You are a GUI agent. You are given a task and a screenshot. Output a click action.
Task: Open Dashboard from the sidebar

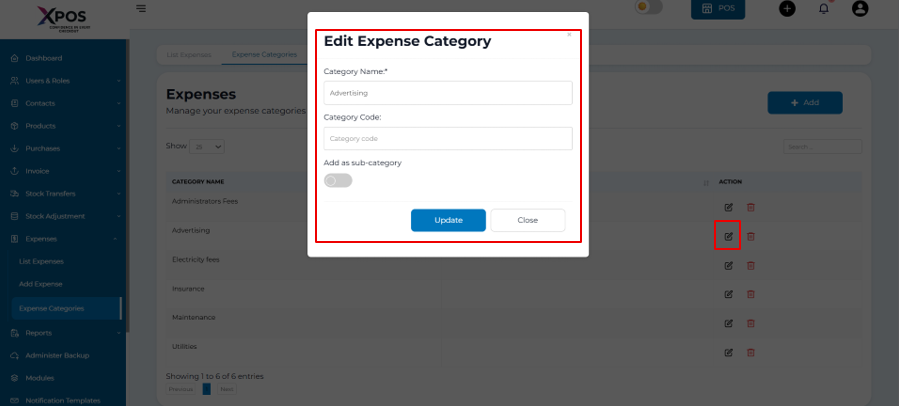click(43, 58)
